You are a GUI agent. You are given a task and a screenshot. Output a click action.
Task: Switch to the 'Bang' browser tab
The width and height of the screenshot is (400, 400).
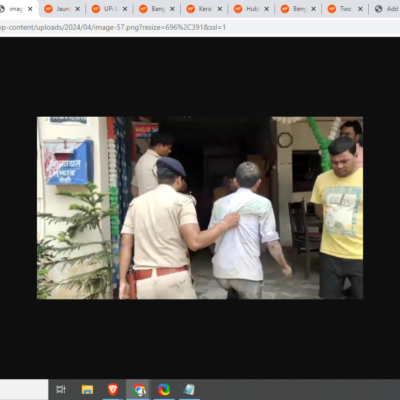tap(157, 9)
